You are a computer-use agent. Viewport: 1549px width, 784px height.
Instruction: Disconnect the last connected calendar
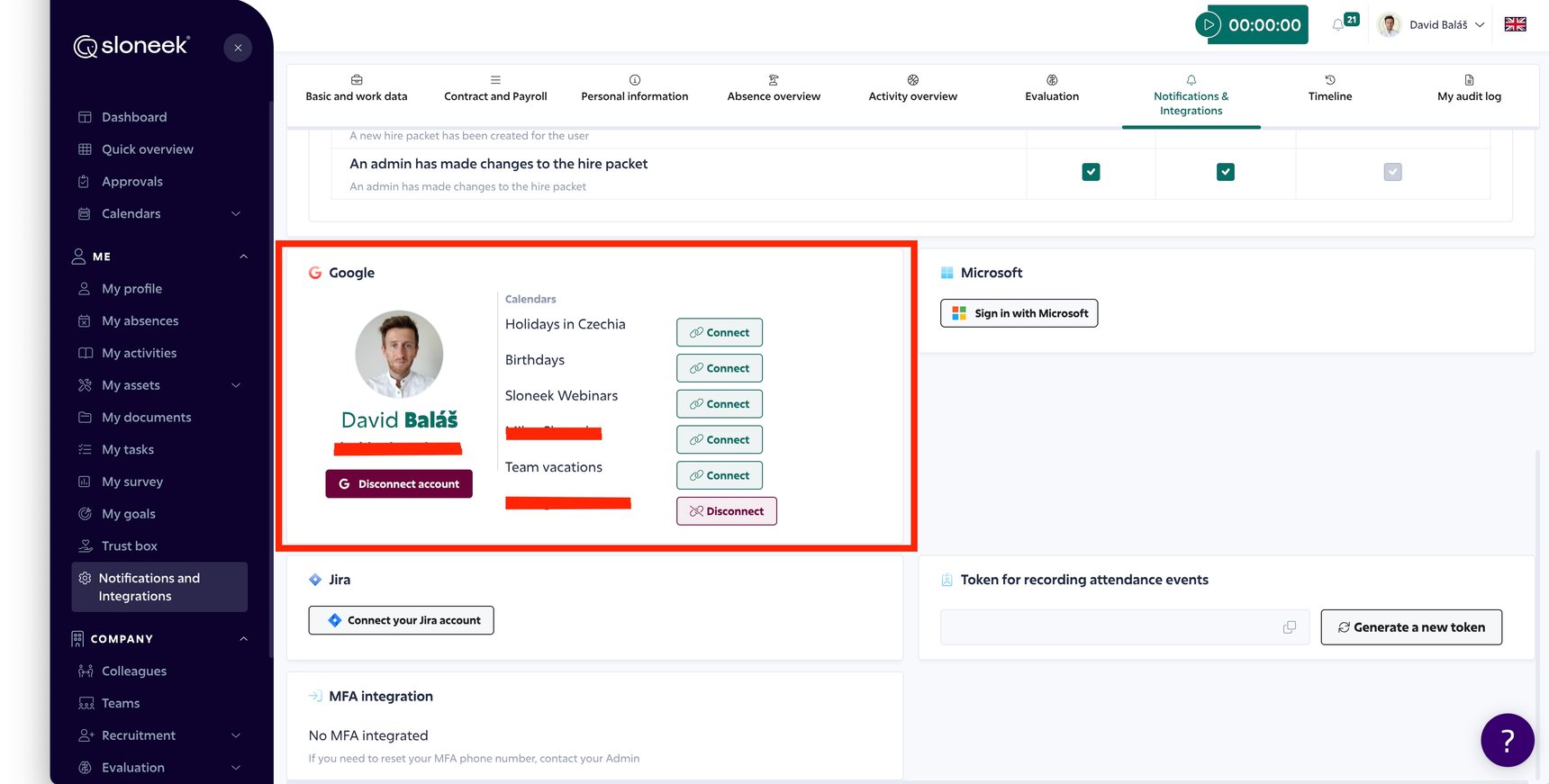coord(727,511)
